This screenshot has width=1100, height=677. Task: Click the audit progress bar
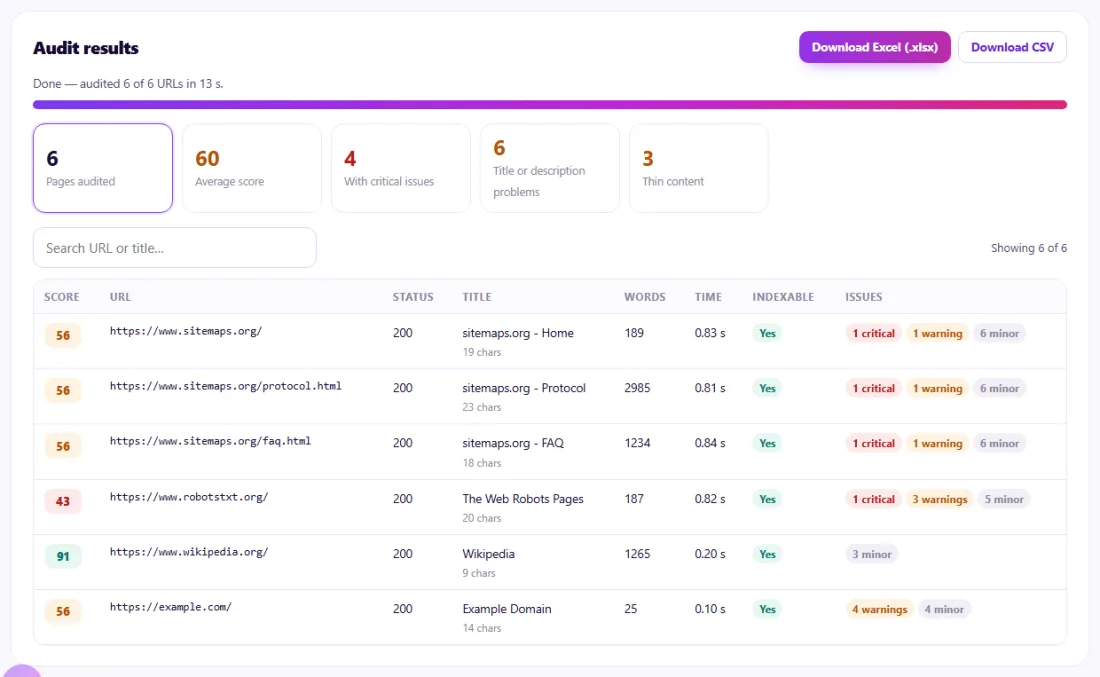pyautogui.click(x=550, y=105)
